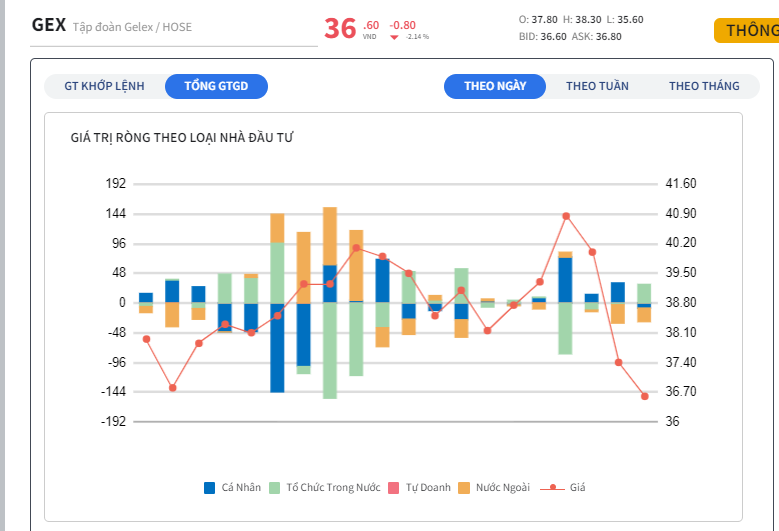Click the green Tổ Chức Trong Nước swatch
Image resolution: width=779 pixels, height=531 pixels.
pyautogui.click(x=275, y=488)
